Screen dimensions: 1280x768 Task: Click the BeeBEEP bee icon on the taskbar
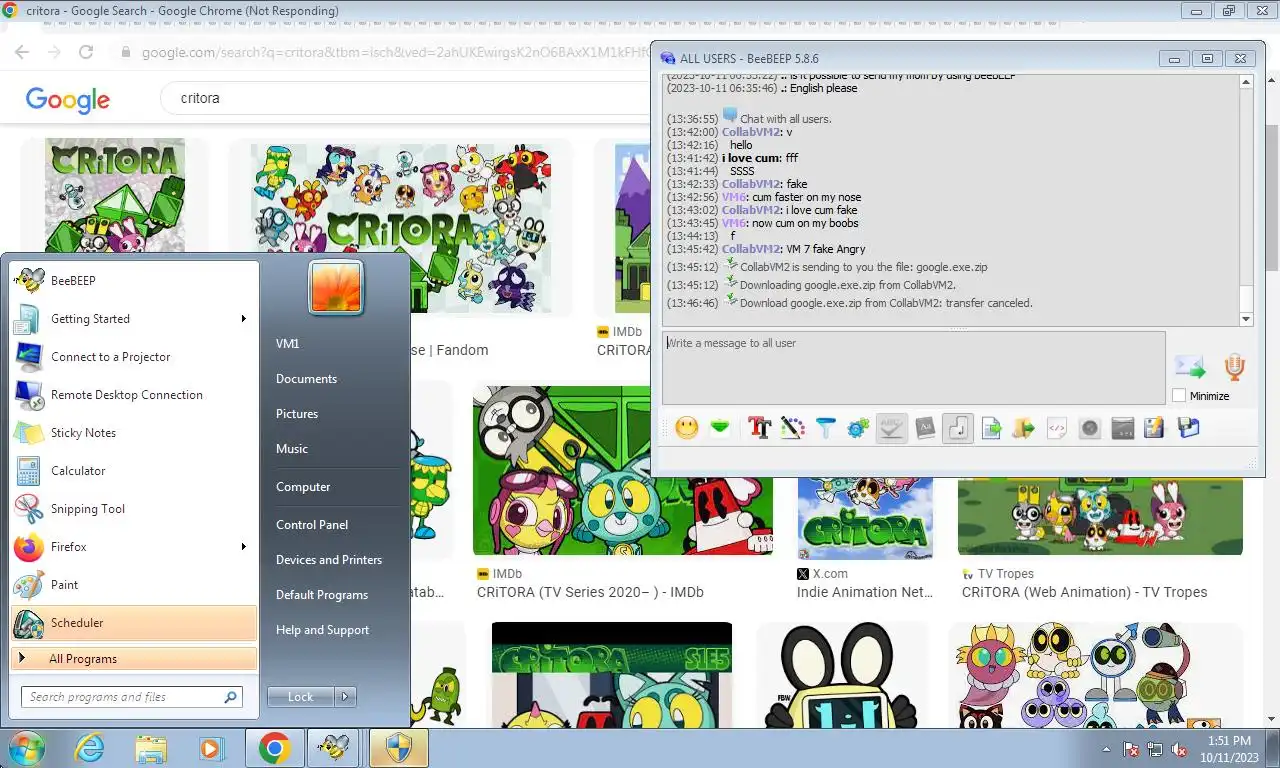333,748
